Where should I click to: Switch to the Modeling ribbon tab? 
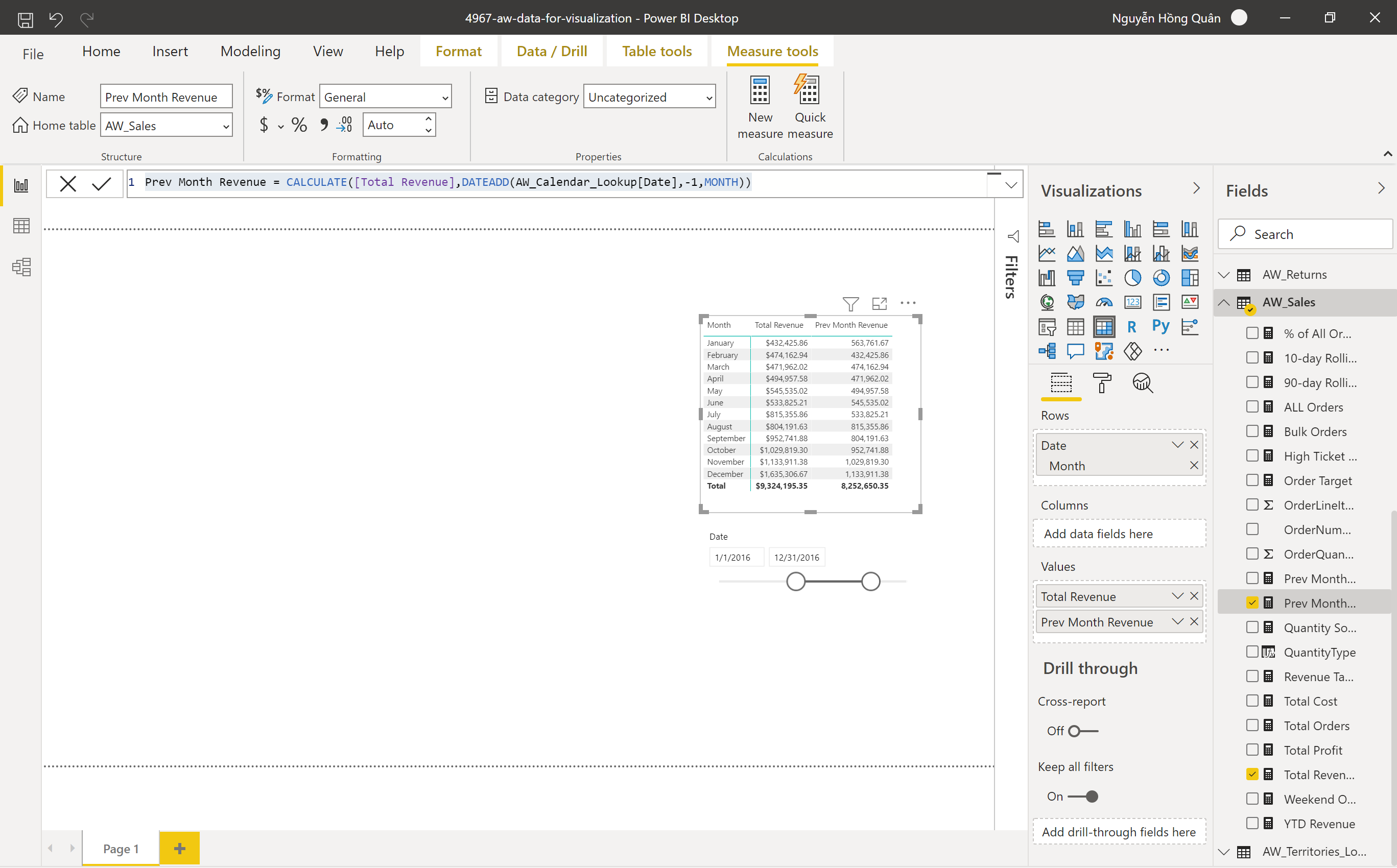click(250, 52)
